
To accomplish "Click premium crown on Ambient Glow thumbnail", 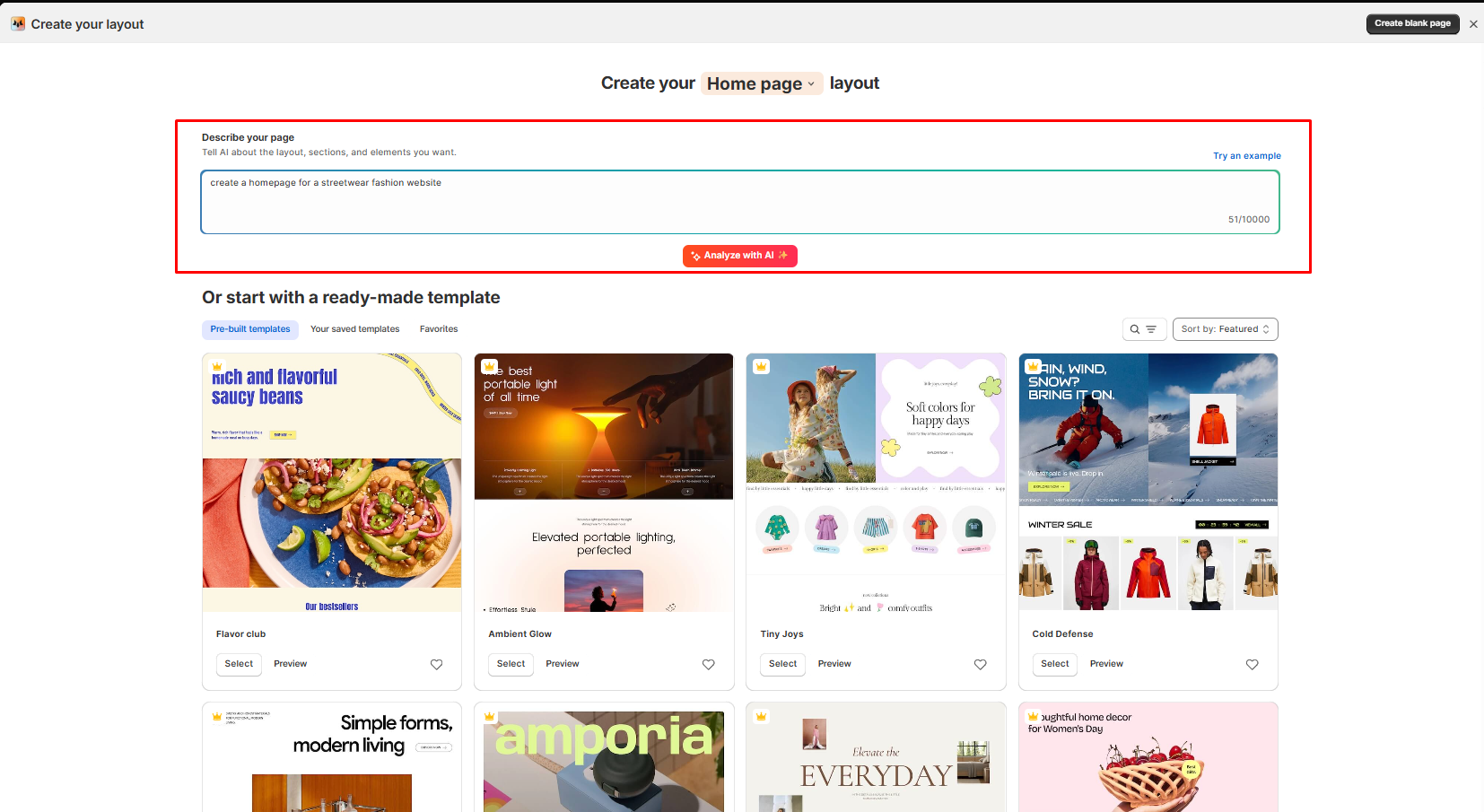I will tap(490, 367).
